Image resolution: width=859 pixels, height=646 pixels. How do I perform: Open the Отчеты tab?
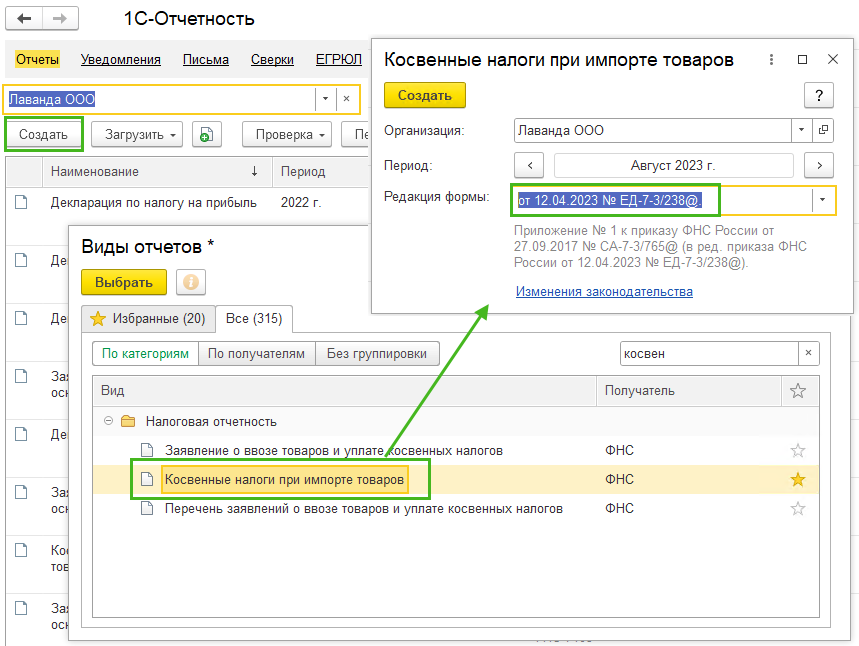pos(37,59)
